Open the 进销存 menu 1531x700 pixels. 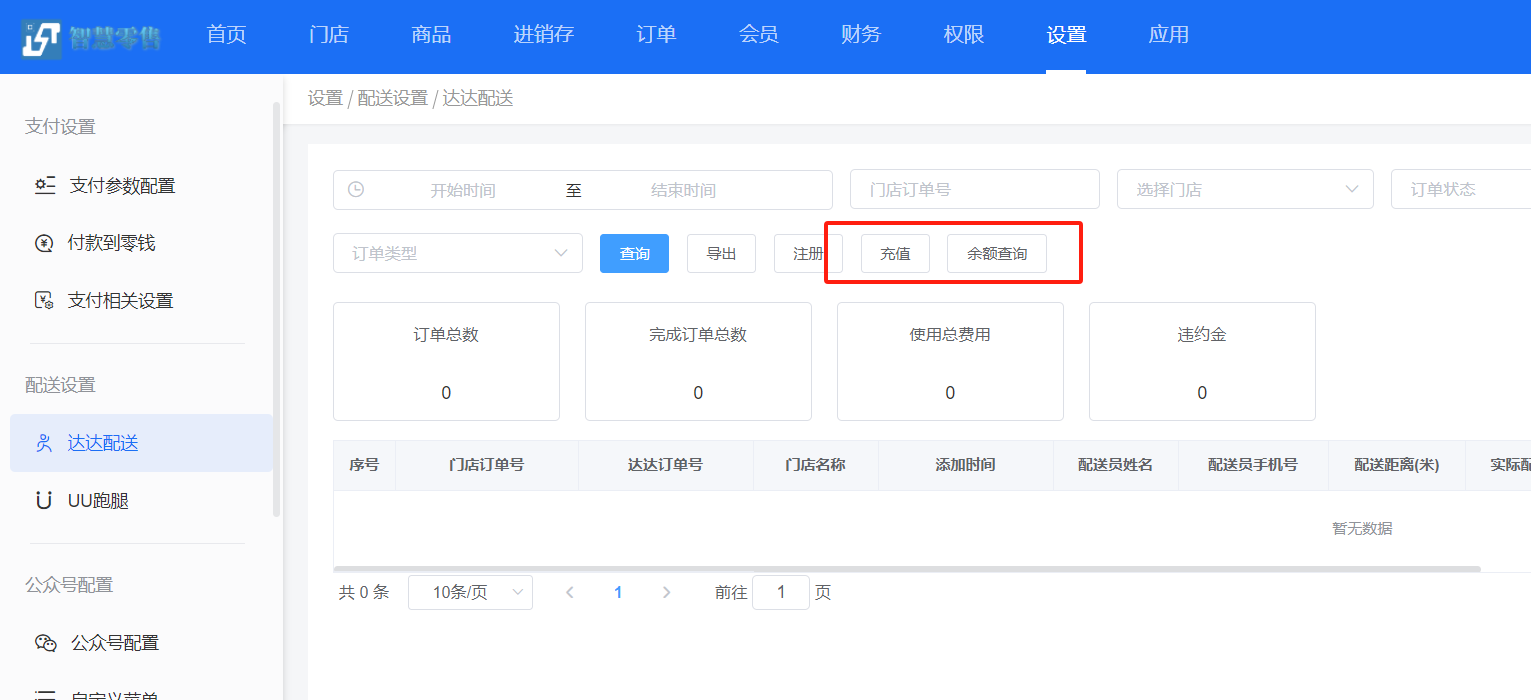pos(544,35)
